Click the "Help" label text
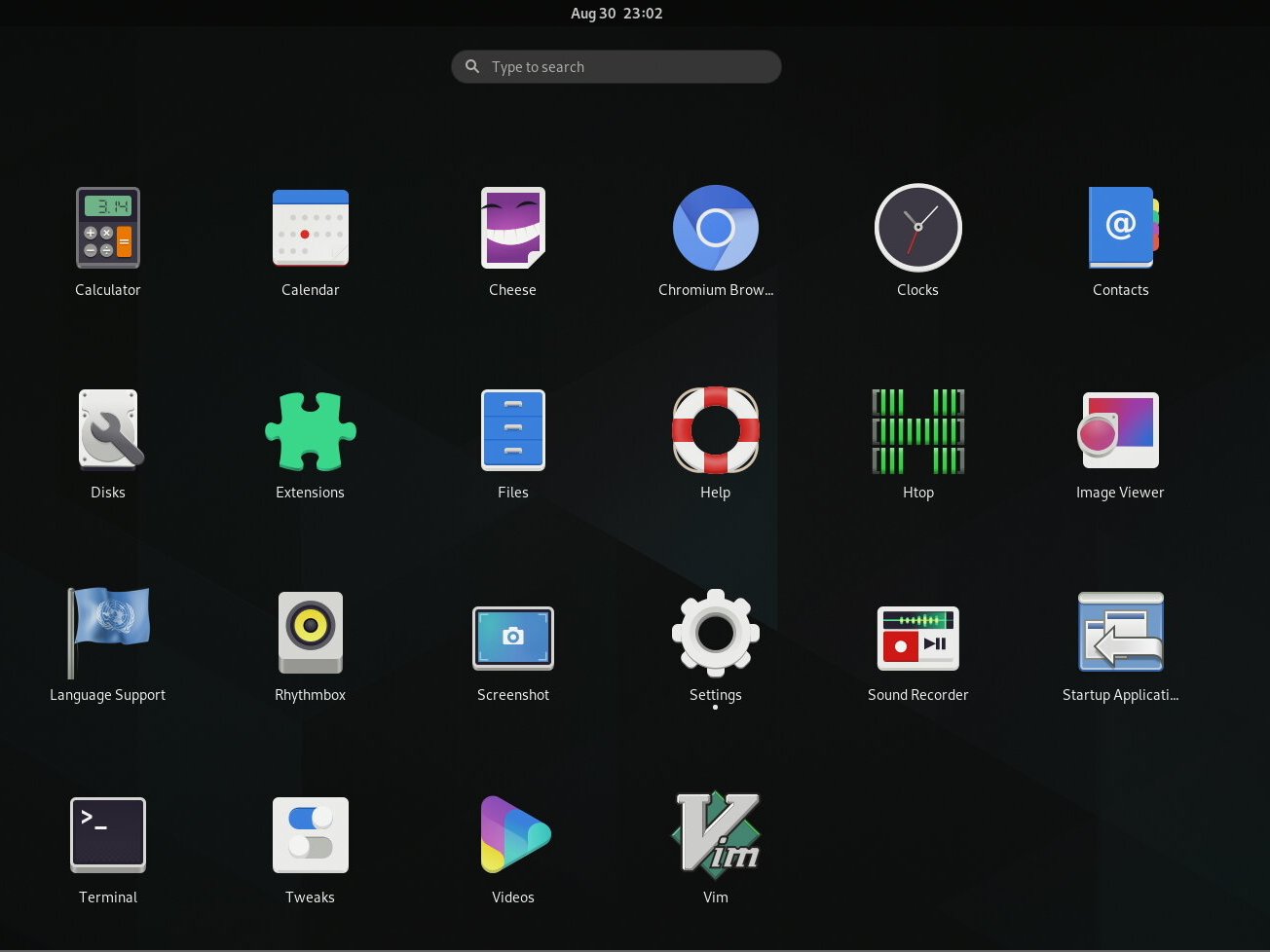Image resolution: width=1270 pixels, height=952 pixels. point(716,493)
